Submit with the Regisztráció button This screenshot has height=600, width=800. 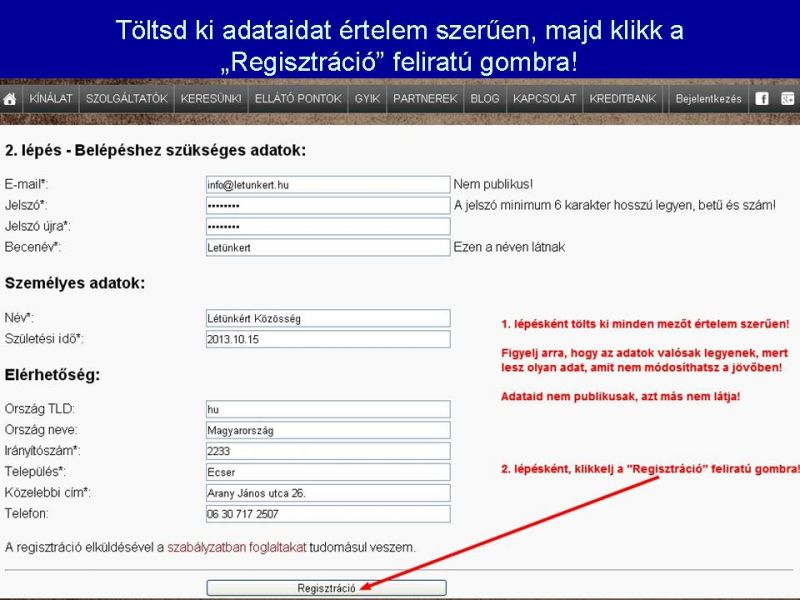click(x=327, y=588)
